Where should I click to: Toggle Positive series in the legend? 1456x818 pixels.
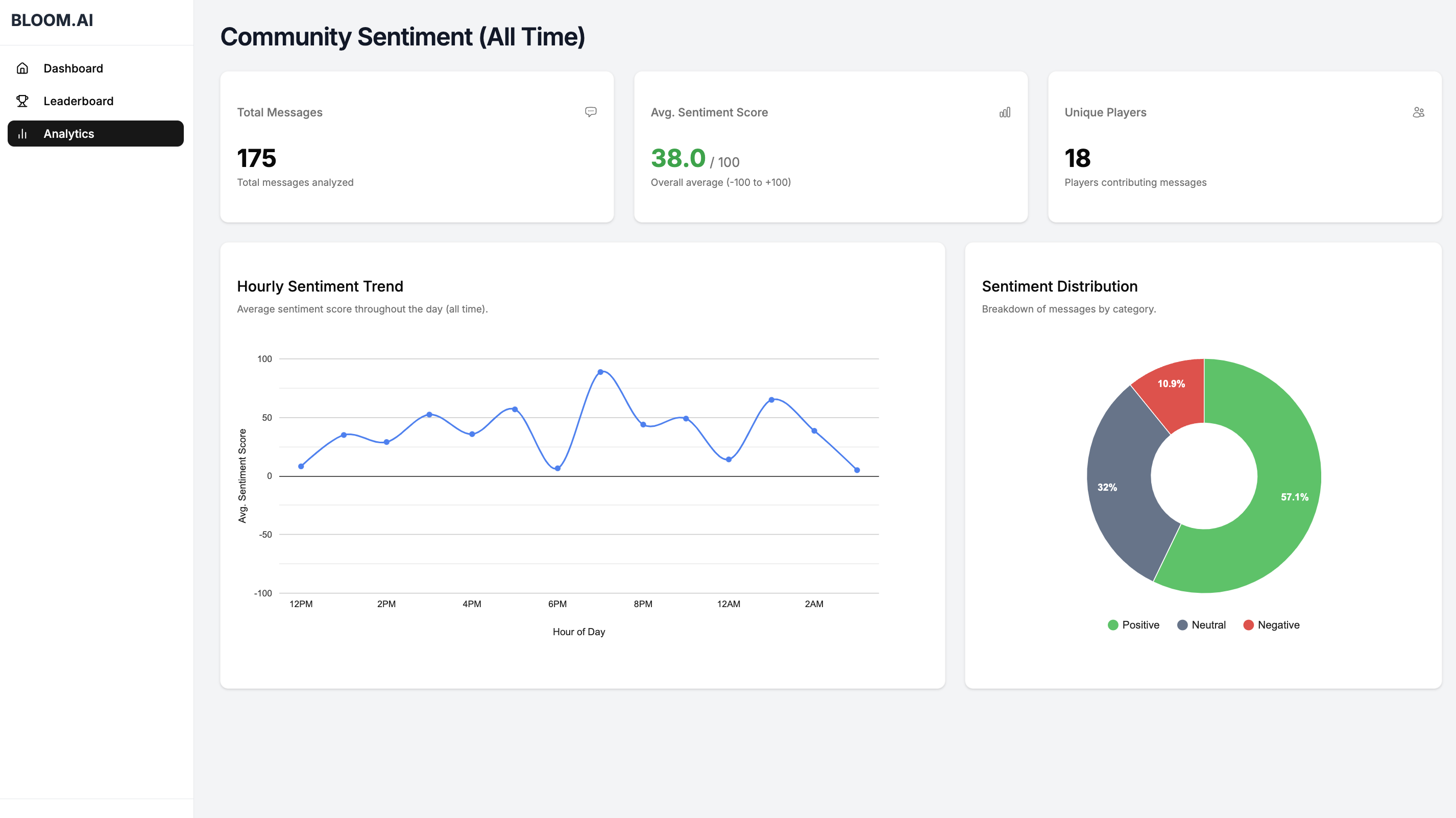(1133, 624)
